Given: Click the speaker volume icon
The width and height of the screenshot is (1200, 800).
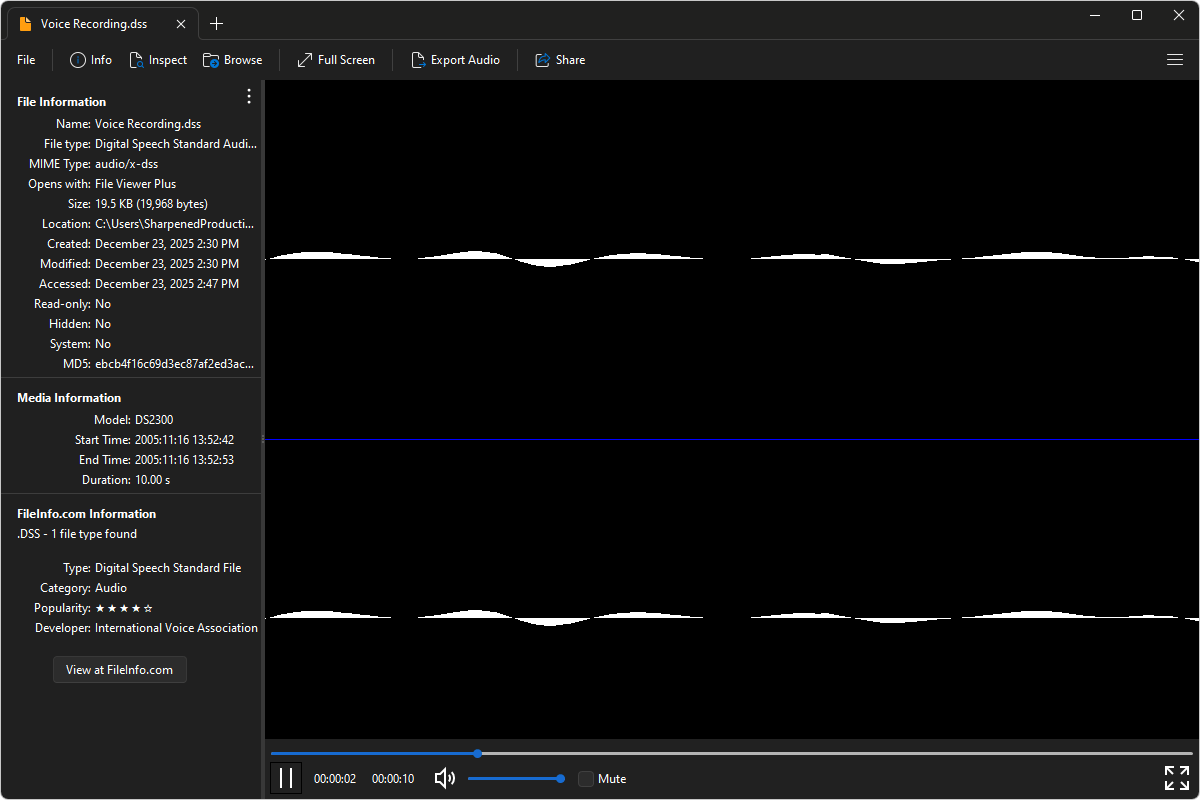Looking at the screenshot, I should [445, 778].
